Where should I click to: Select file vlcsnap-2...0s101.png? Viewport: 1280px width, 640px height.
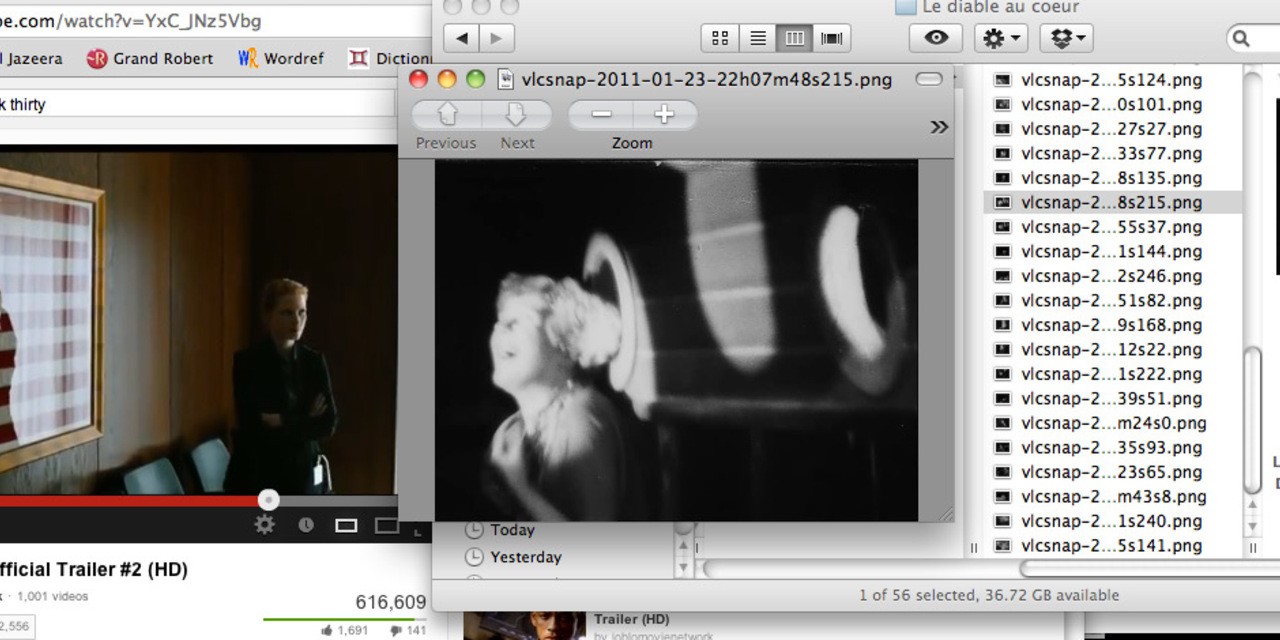[x=1112, y=104]
